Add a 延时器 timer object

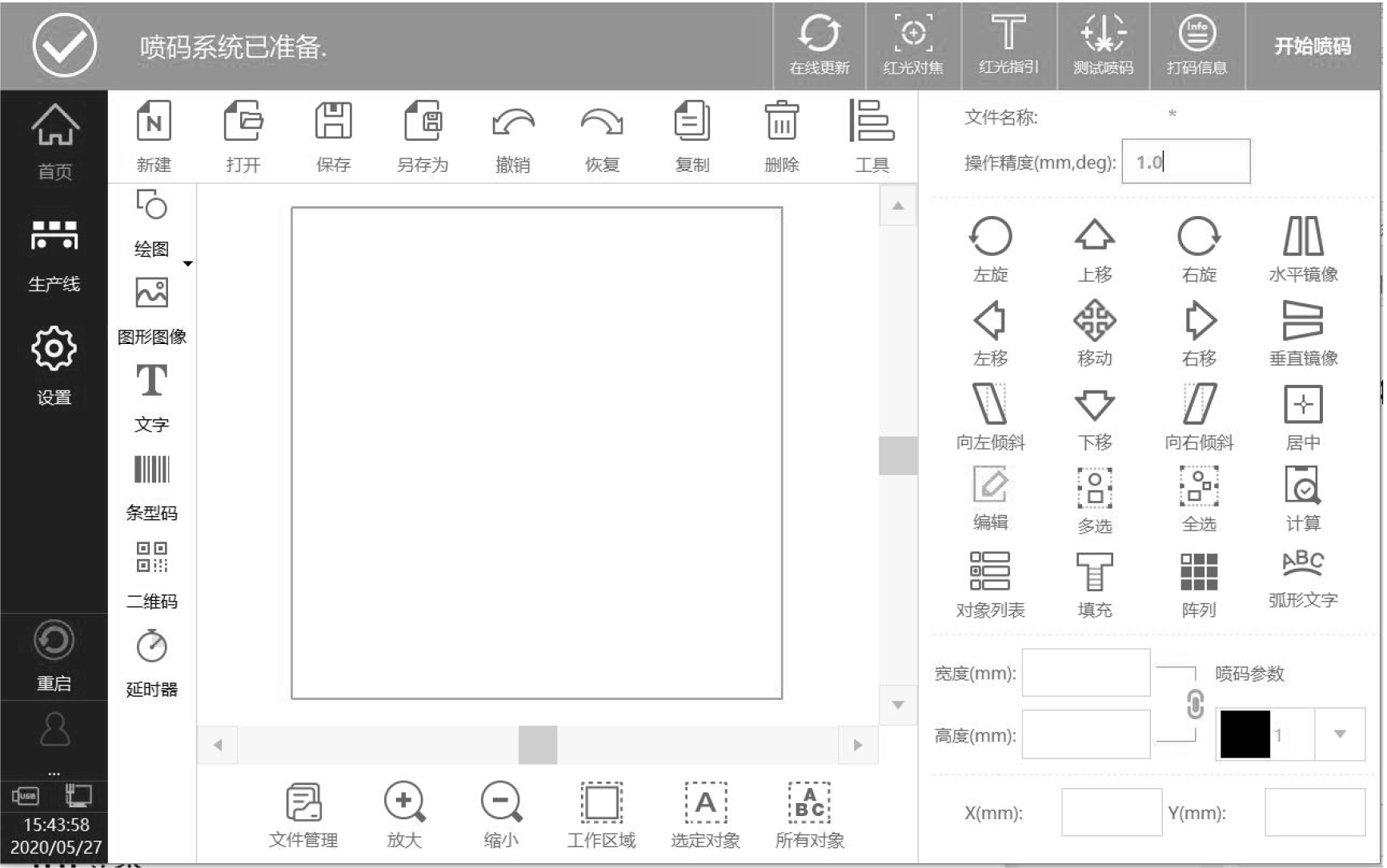coord(151,646)
